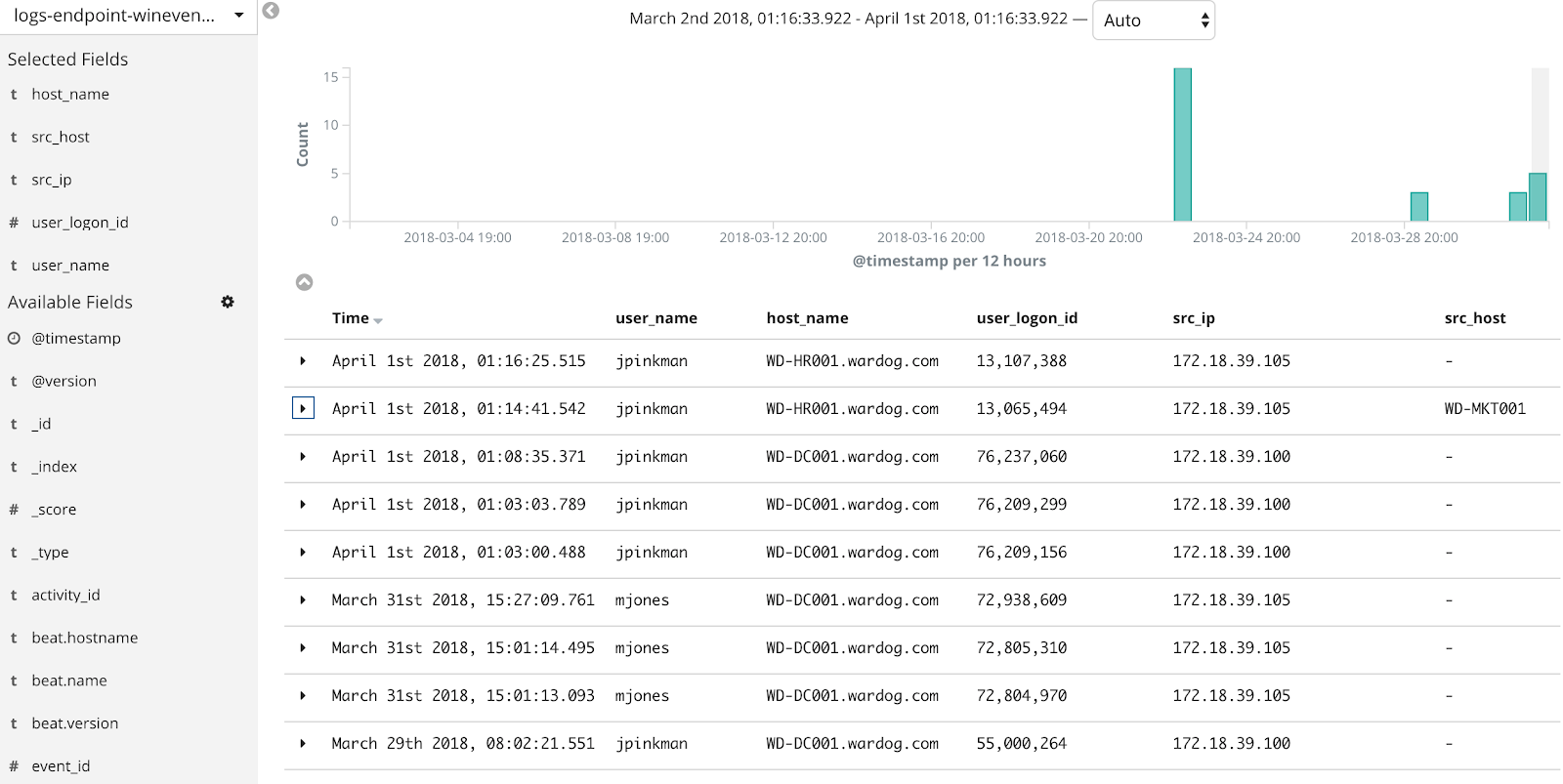The height and width of the screenshot is (784, 1563).
Task: Click the clock icon beside @timestamp
Action: 14,339
